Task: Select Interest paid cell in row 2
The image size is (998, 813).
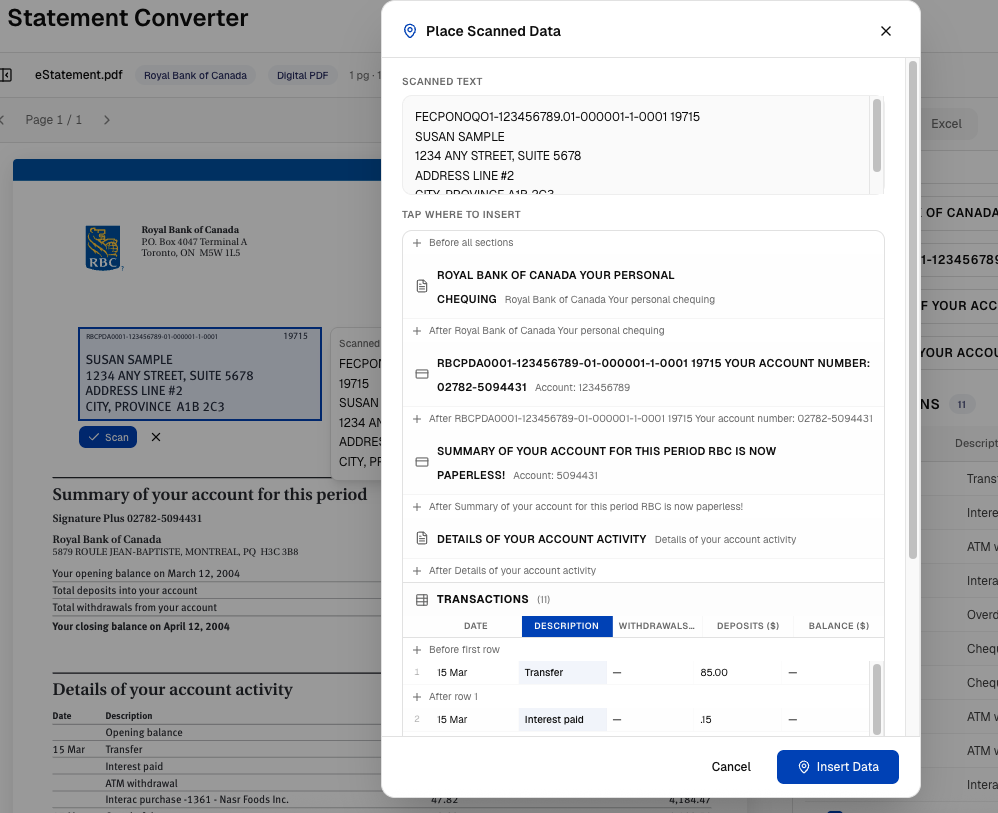Action: click(x=562, y=720)
